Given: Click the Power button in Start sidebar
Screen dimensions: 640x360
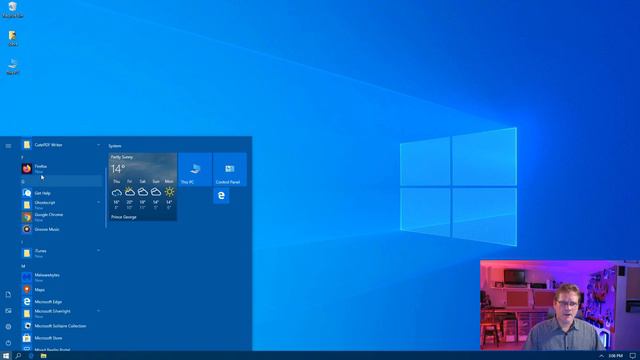Looking at the screenshot, I should click(x=8, y=343).
